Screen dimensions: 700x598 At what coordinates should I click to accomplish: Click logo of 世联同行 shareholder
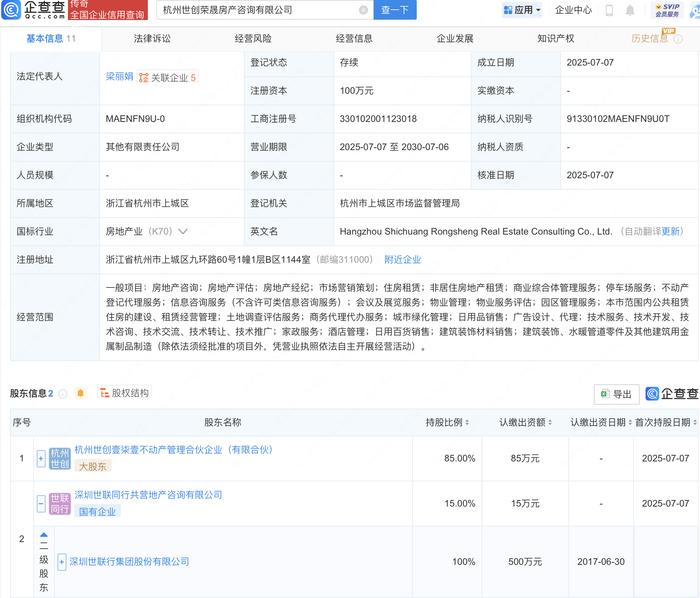coord(59,503)
